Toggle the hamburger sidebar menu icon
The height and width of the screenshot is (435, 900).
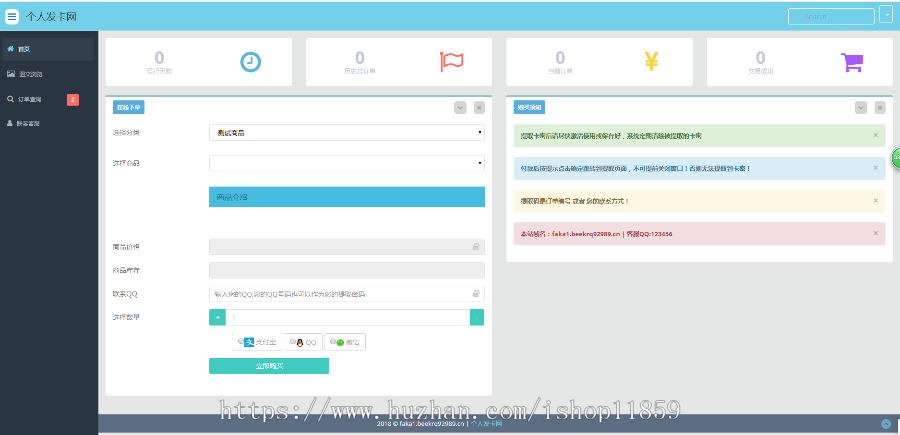pyautogui.click(x=11, y=16)
